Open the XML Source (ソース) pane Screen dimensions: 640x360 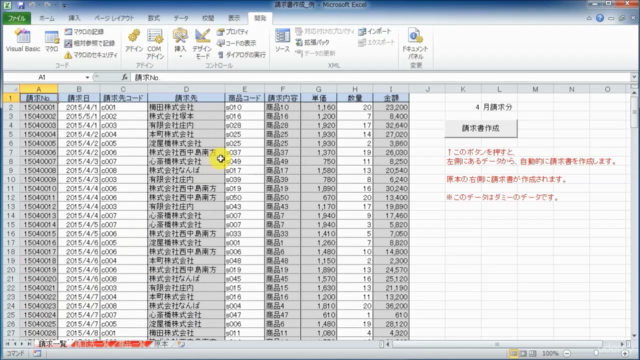pyautogui.click(x=282, y=41)
